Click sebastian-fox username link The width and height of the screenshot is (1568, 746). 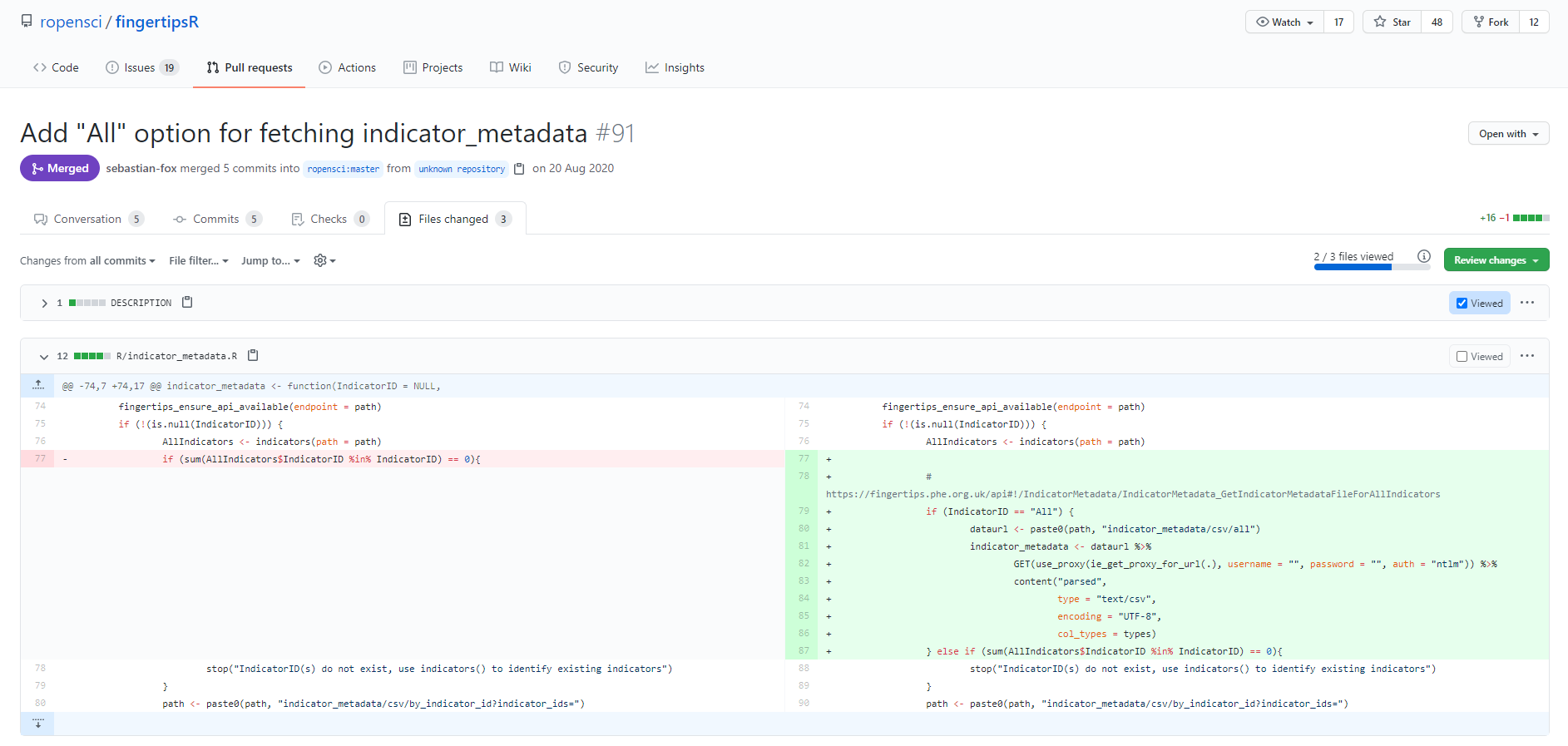[x=141, y=168]
